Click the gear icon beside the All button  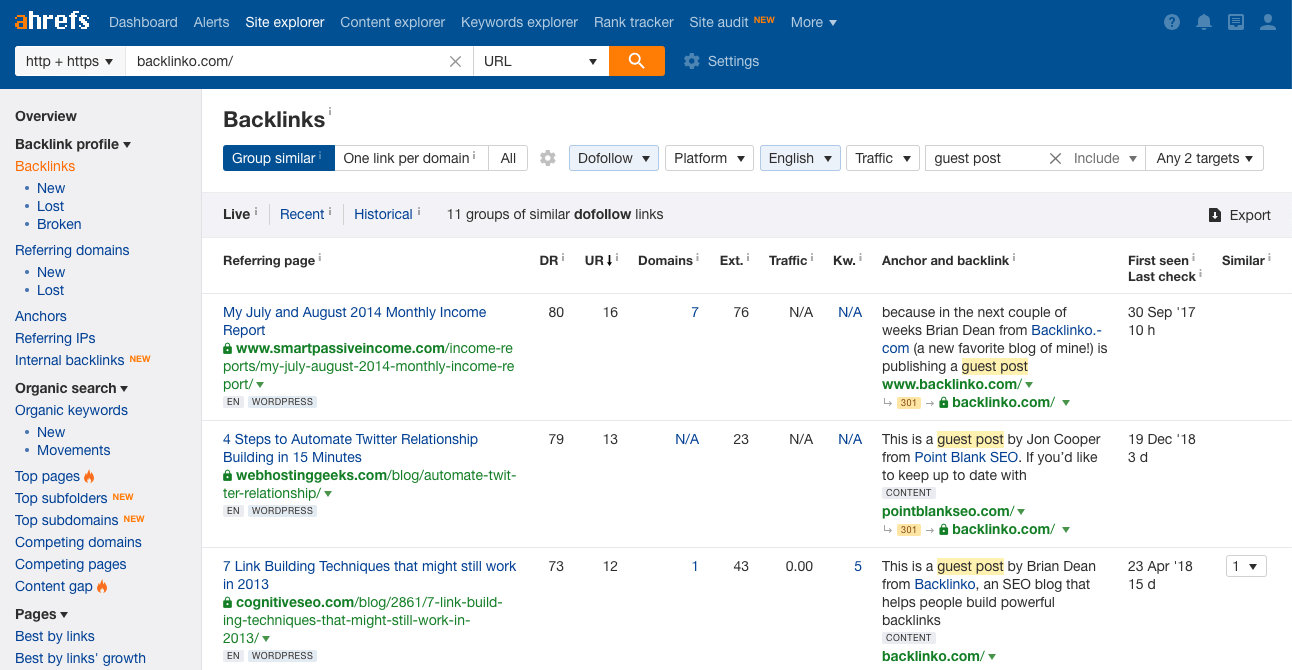tap(547, 158)
